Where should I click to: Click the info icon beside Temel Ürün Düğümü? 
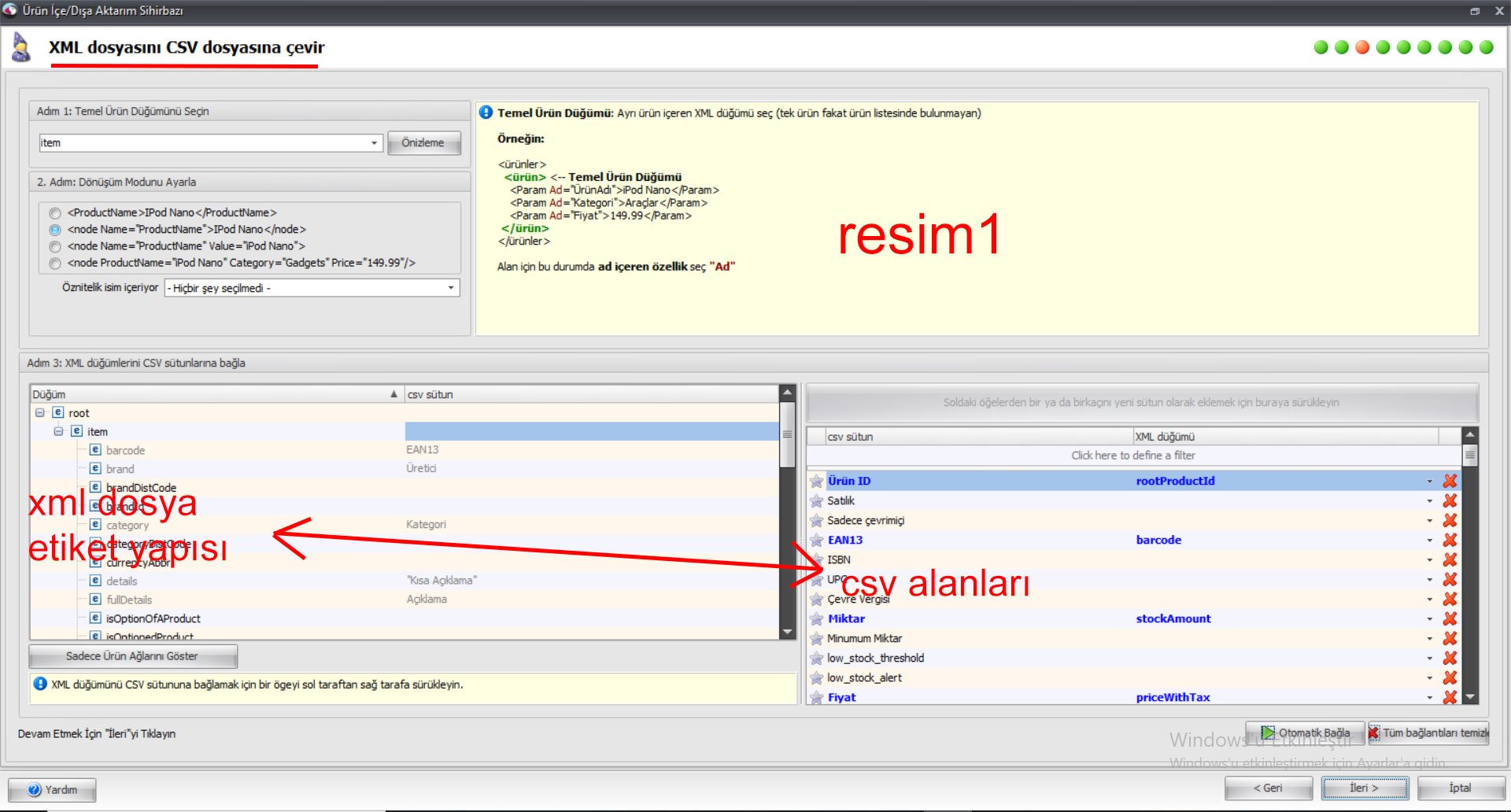pos(486,113)
